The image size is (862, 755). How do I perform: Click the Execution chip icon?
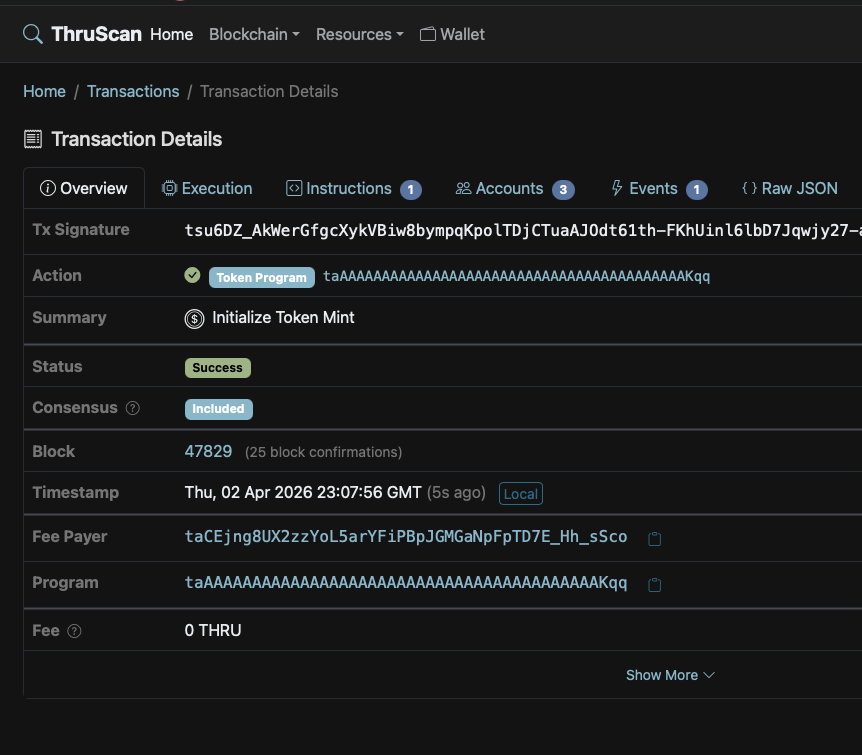coord(169,188)
